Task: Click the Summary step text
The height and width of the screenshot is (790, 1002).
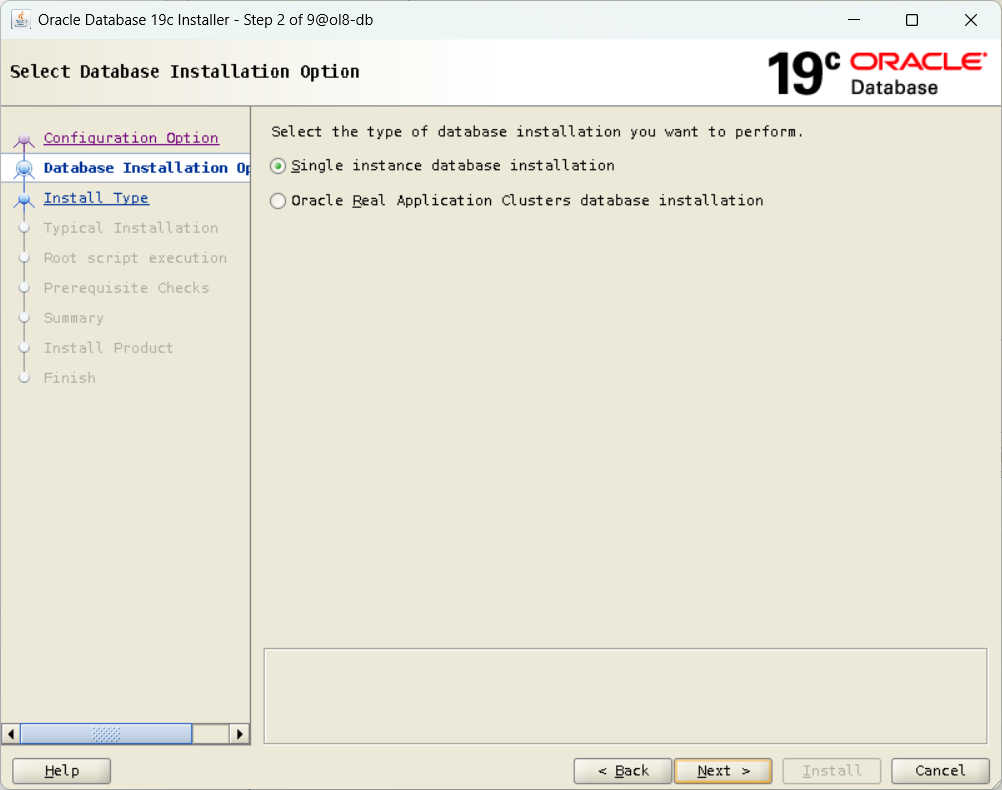Action: coord(73,318)
